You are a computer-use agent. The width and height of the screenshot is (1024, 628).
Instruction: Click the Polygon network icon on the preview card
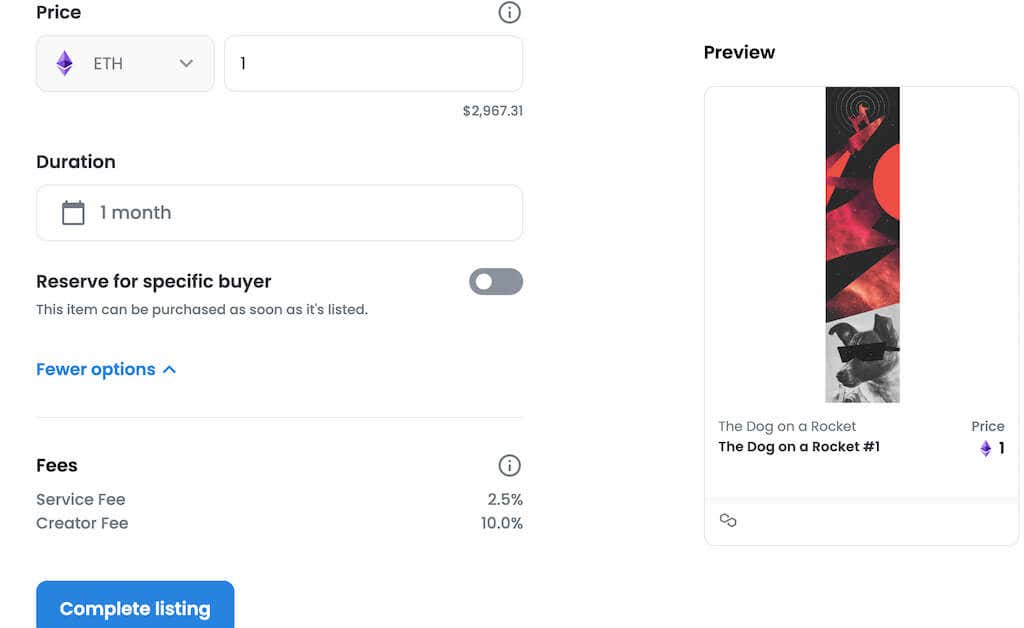[728, 520]
